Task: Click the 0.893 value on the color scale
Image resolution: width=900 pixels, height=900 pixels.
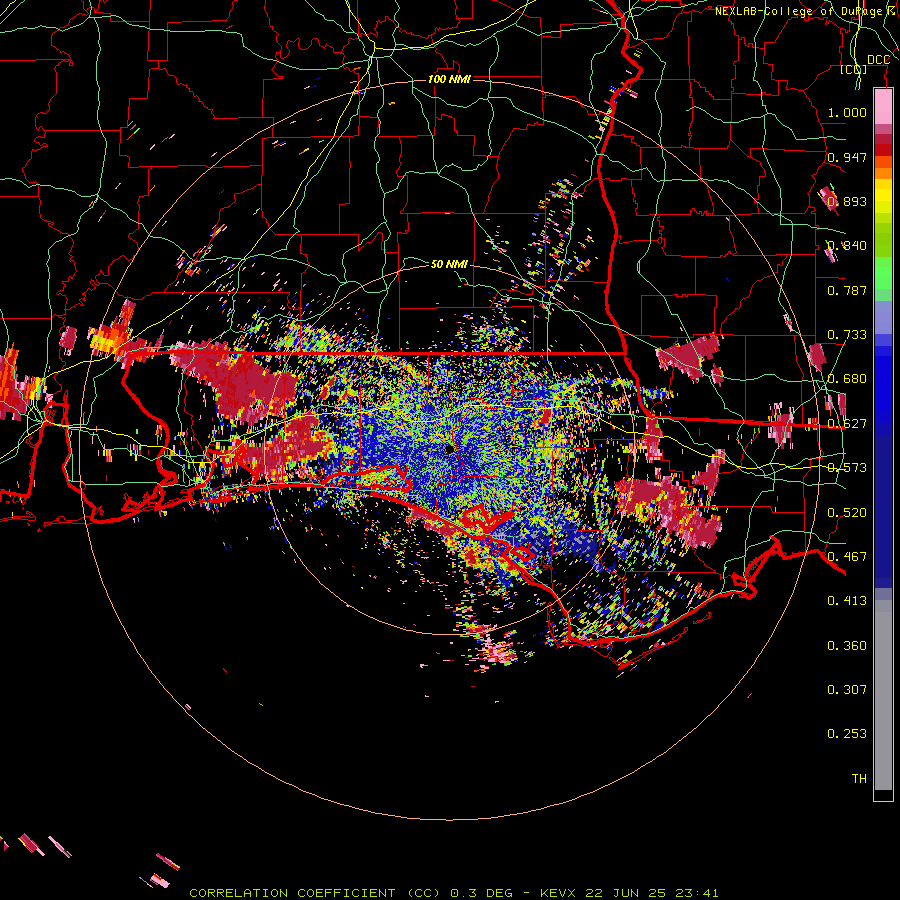Action: (x=847, y=201)
